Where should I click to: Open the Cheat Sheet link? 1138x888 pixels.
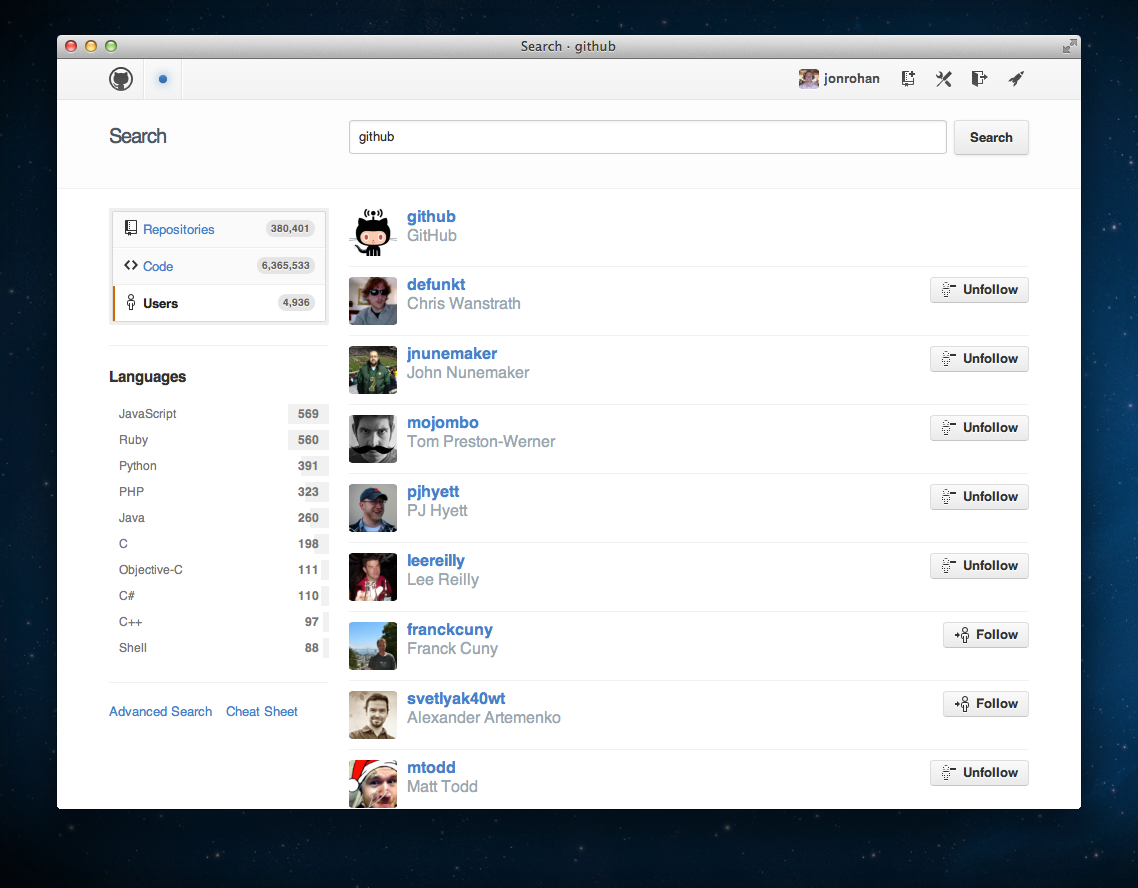262,712
